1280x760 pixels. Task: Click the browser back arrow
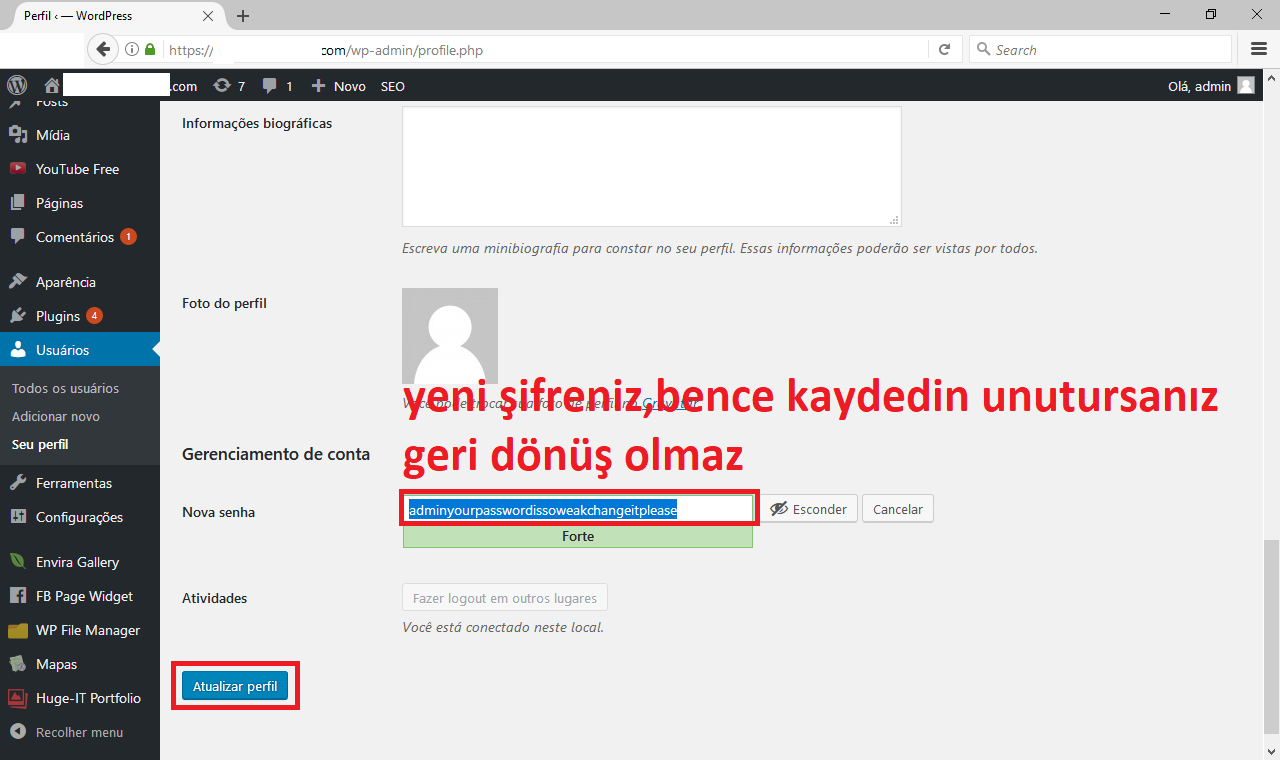pos(103,49)
